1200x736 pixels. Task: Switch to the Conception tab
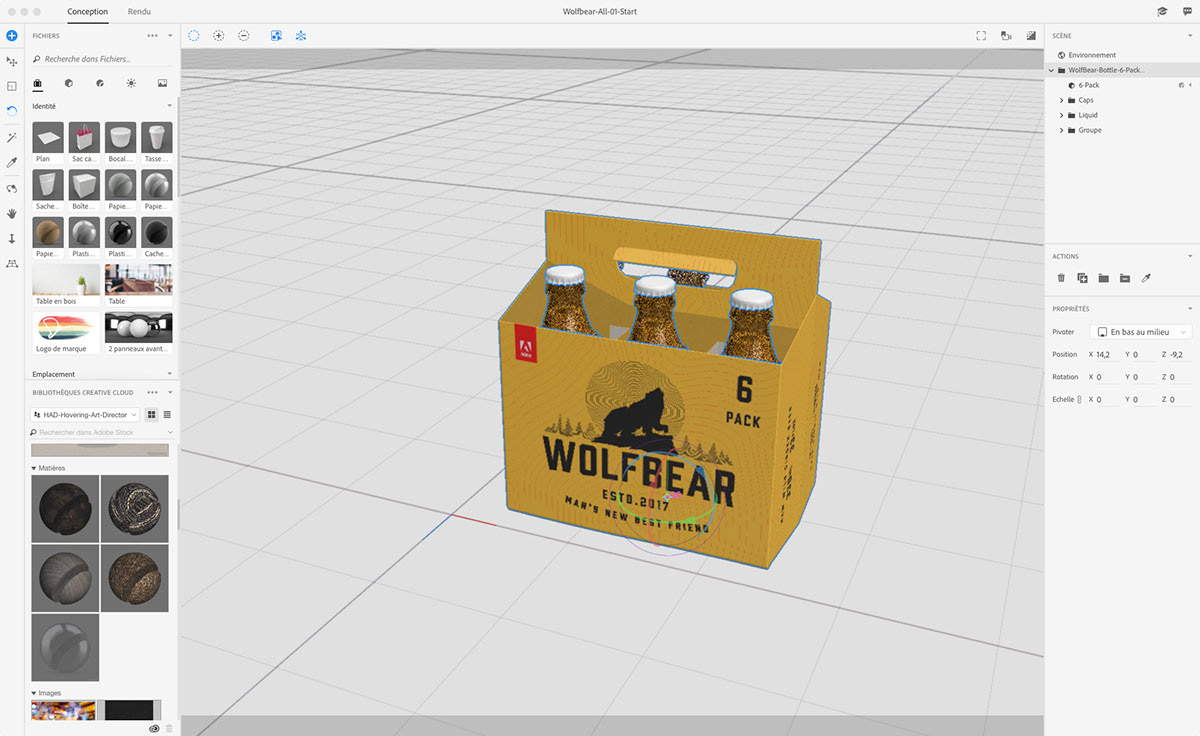(x=88, y=11)
